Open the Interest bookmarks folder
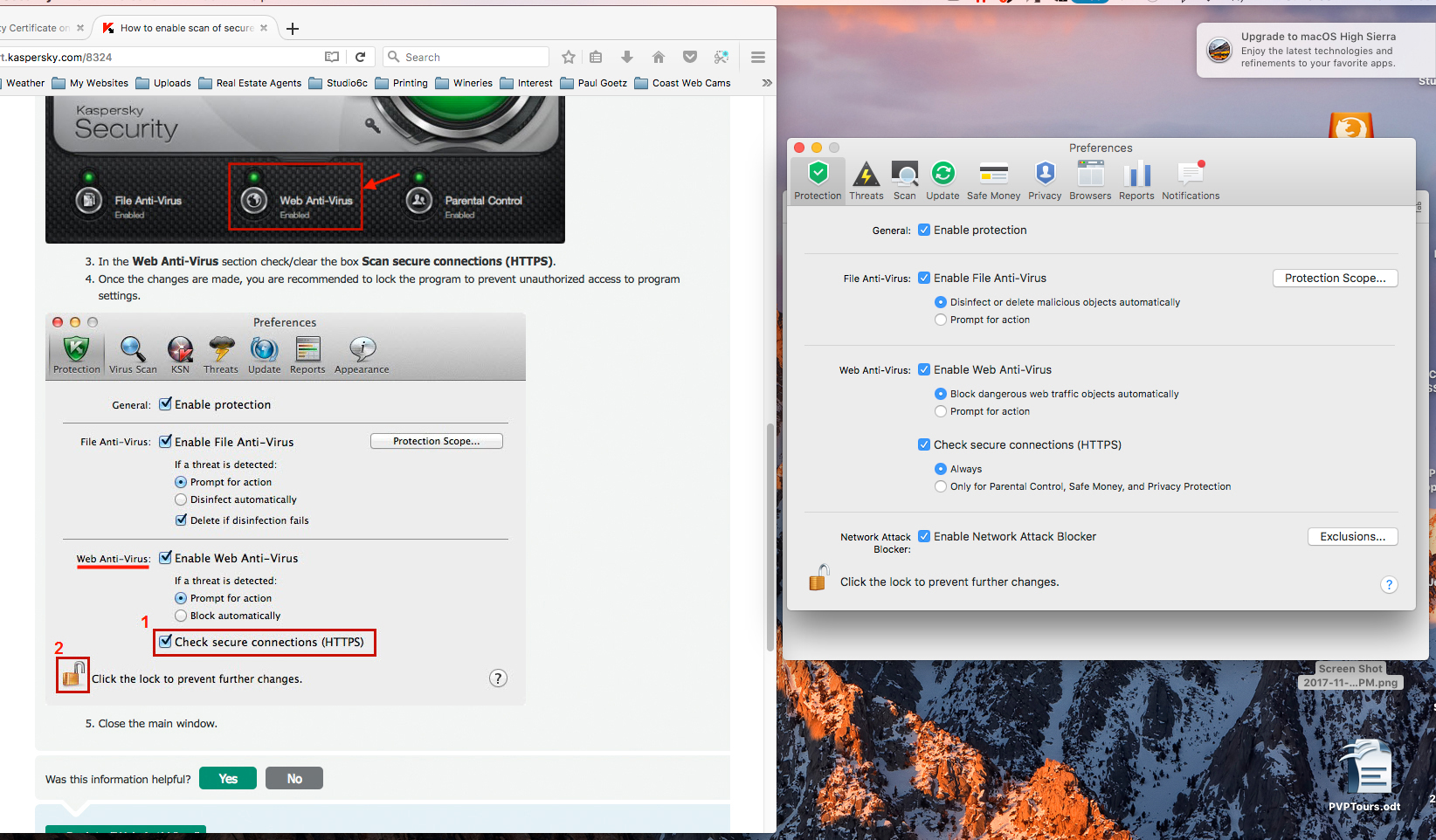The image size is (1436, 840). [x=526, y=83]
